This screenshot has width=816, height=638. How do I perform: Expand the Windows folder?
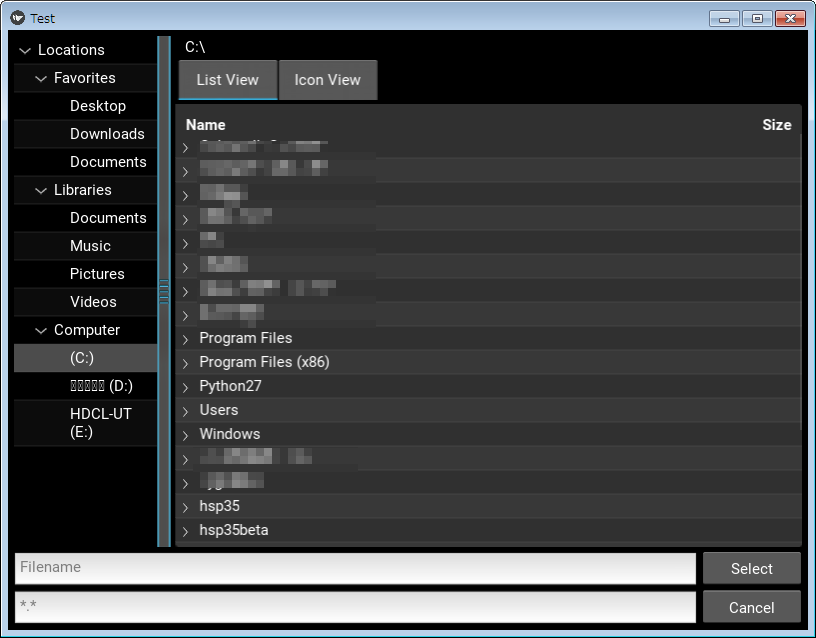pyautogui.click(x=185, y=434)
